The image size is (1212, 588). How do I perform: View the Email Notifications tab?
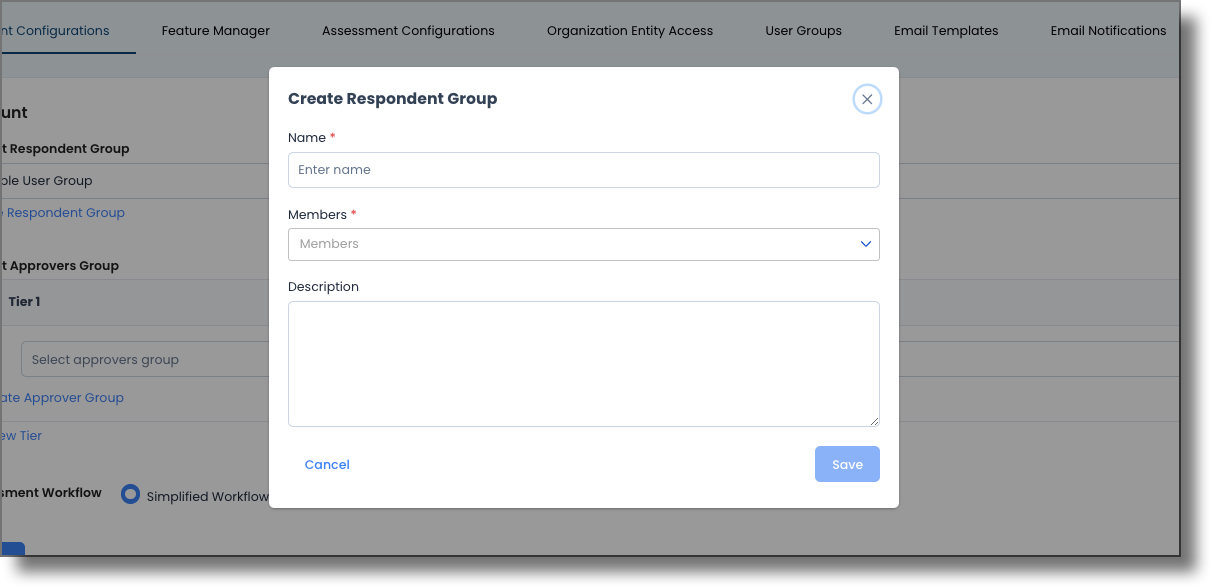1108,30
